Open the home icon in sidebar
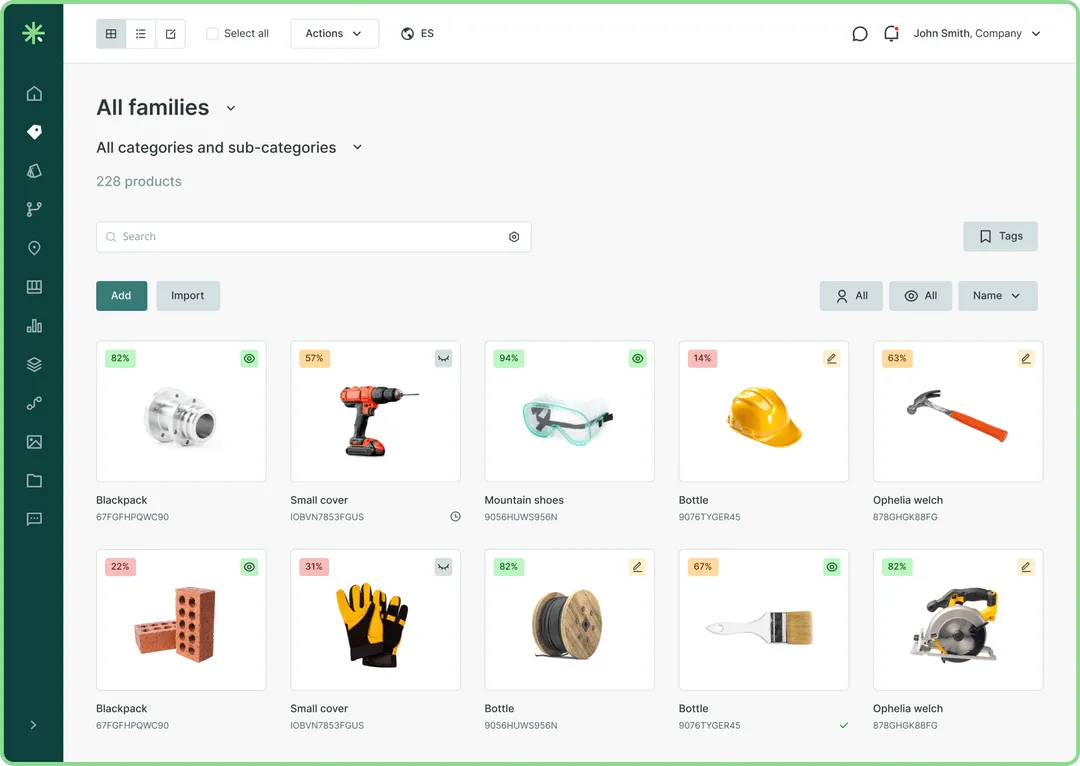Image resolution: width=1080 pixels, height=766 pixels. click(x=34, y=94)
